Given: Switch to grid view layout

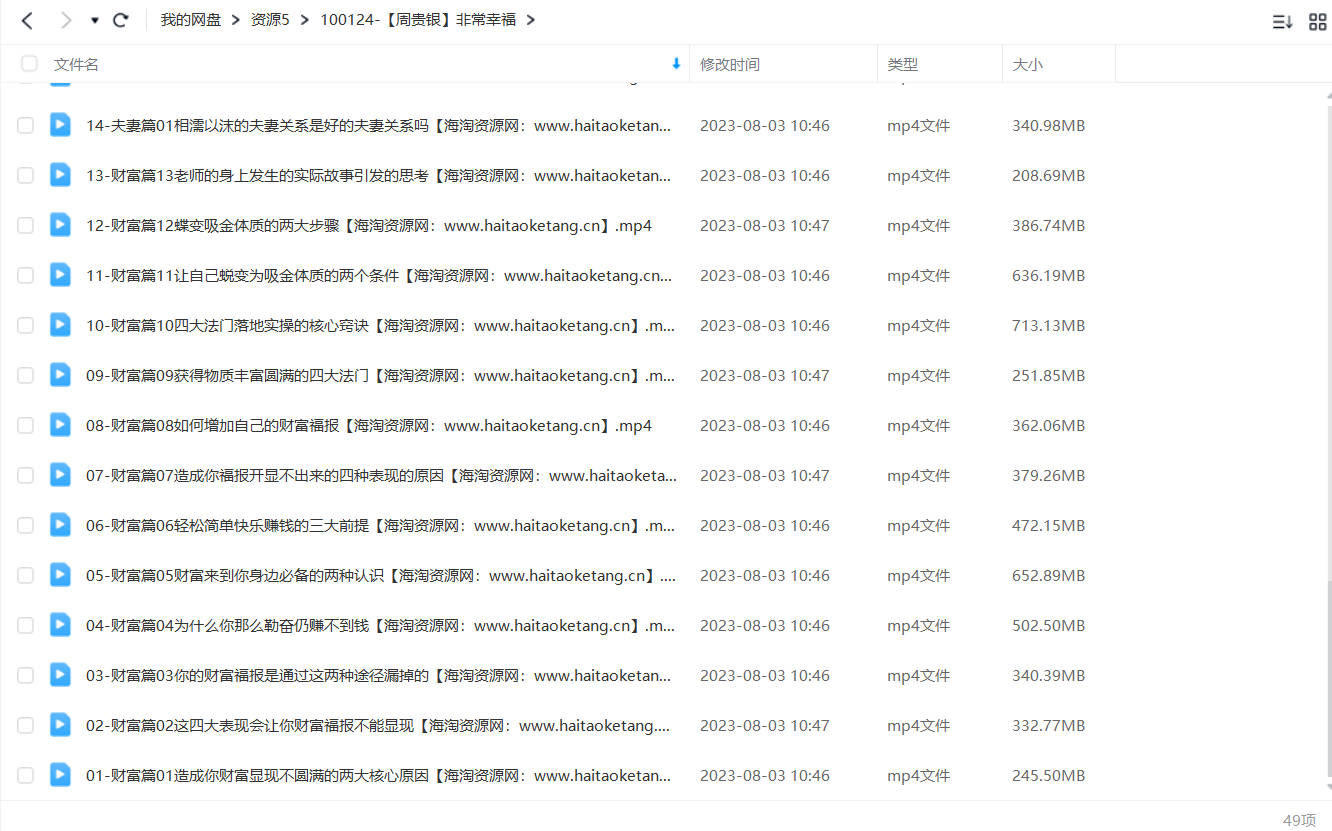Looking at the screenshot, I should coord(1317,21).
